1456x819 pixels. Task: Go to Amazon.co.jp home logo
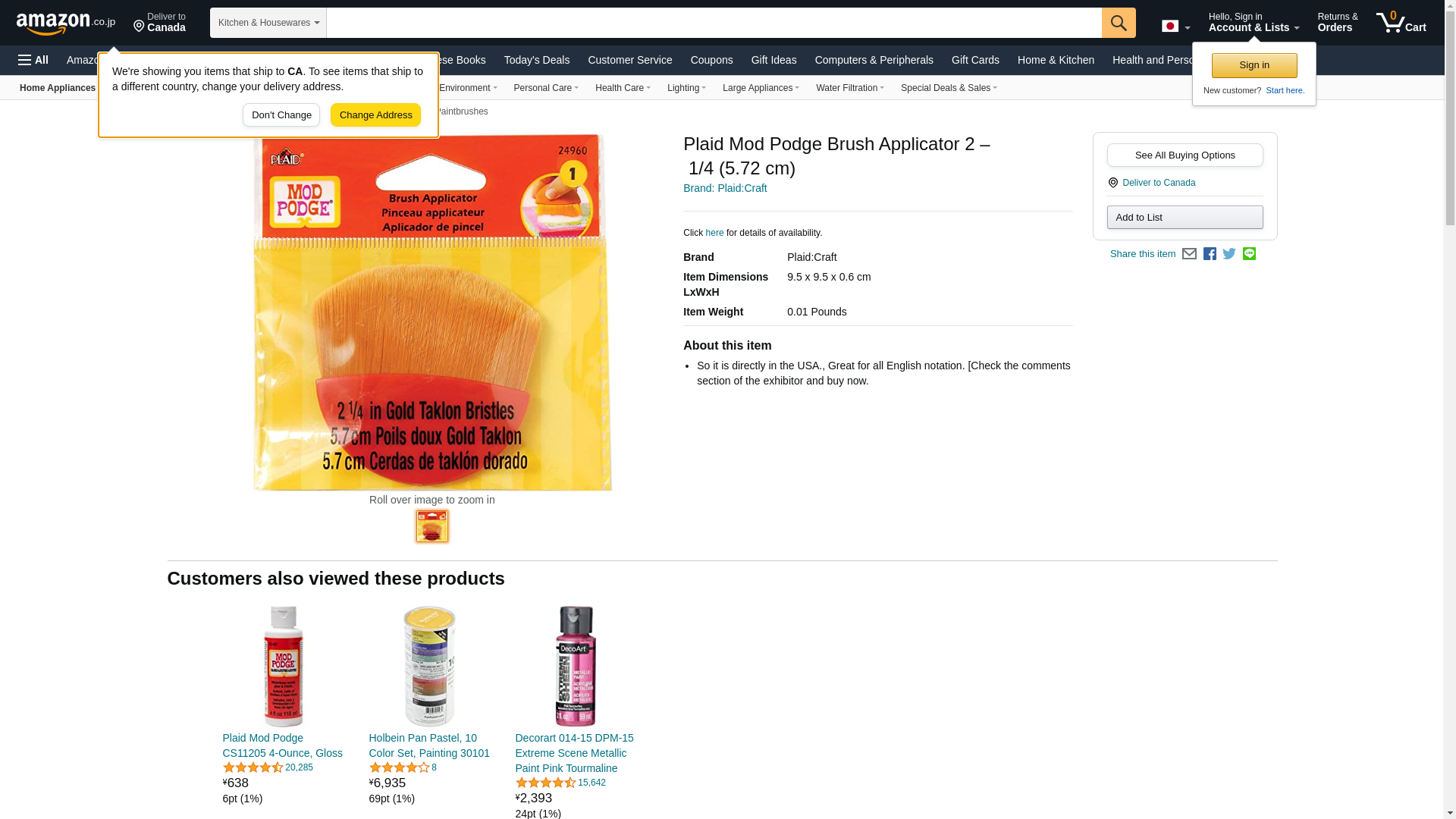[66, 23]
